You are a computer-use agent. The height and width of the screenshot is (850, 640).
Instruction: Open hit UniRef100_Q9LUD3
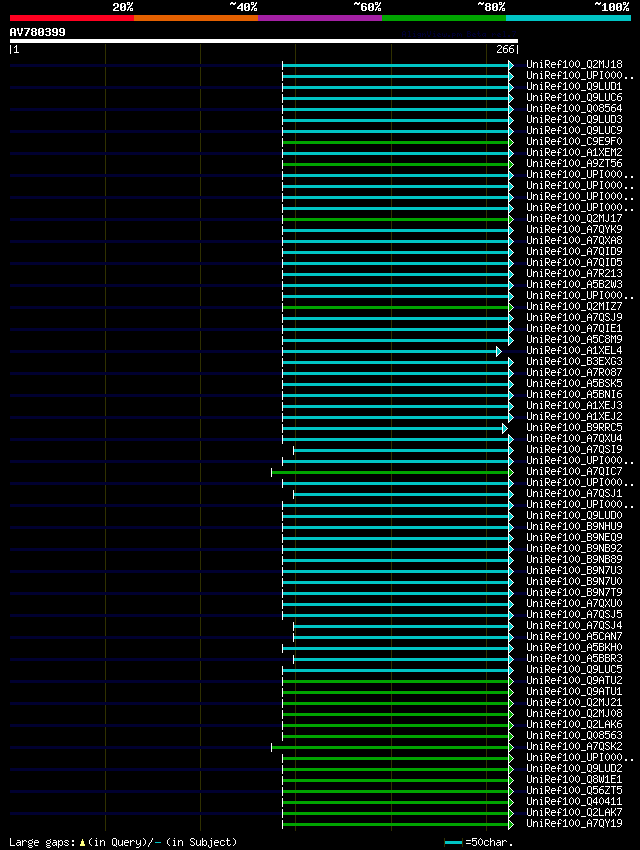(x=574, y=119)
